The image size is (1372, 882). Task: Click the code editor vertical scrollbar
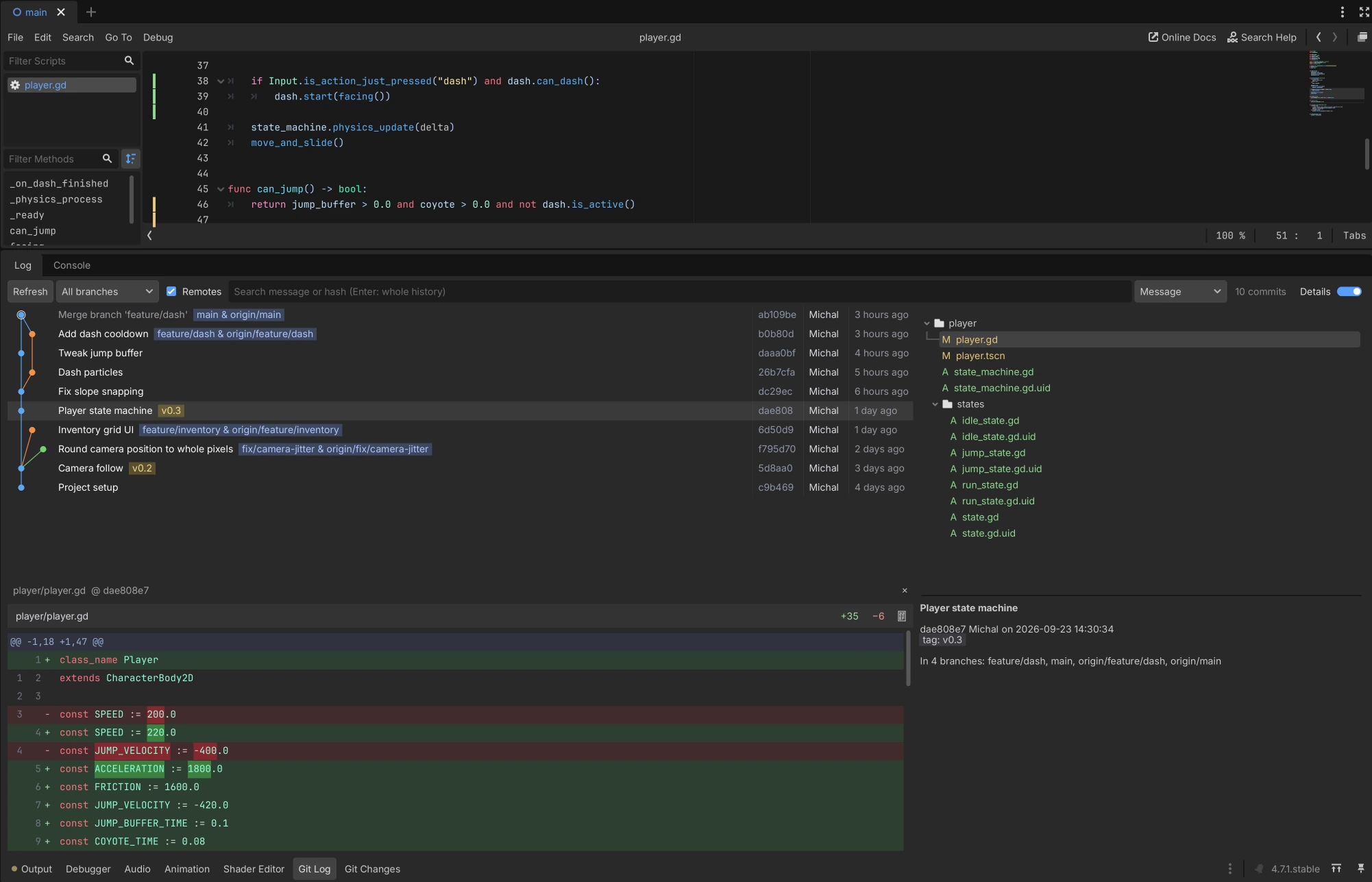1367,154
